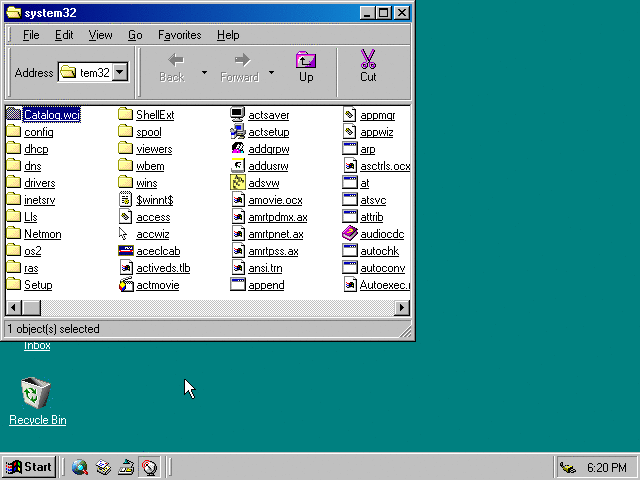640x480 pixels.
Task: Click the Up folder toolbar icon
Action: point(306,60)
